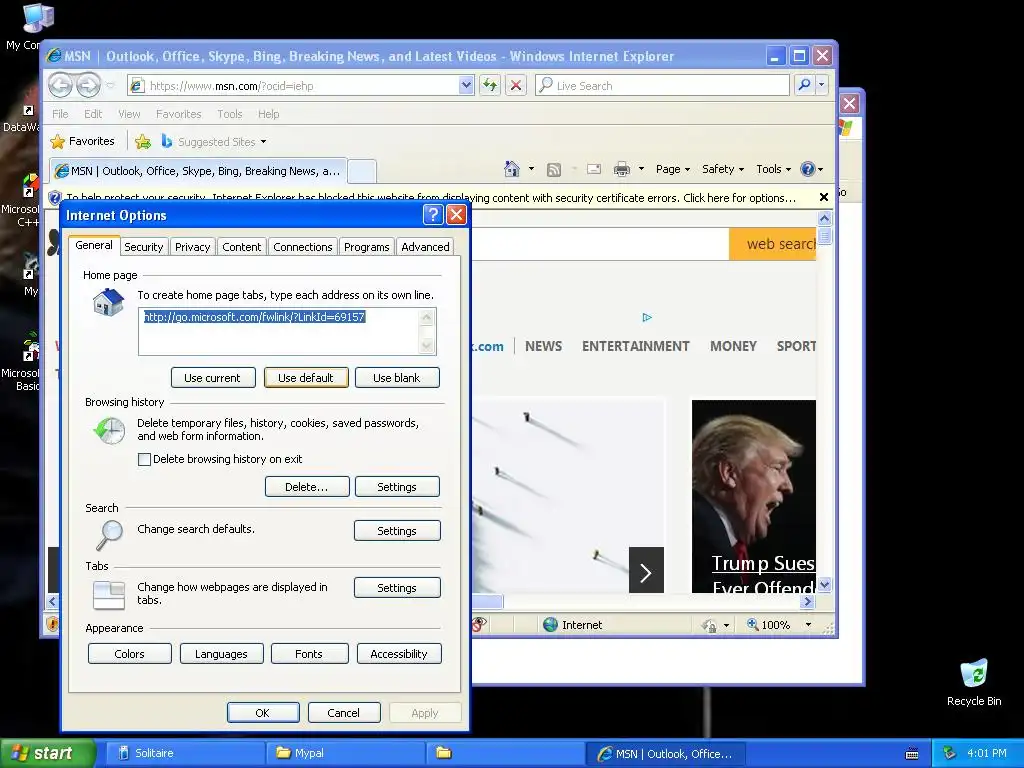The height and width of the screenshot is (768, 1024).
Task: Click the Start button
Action: pyautogui.click(x=46, y=753)
